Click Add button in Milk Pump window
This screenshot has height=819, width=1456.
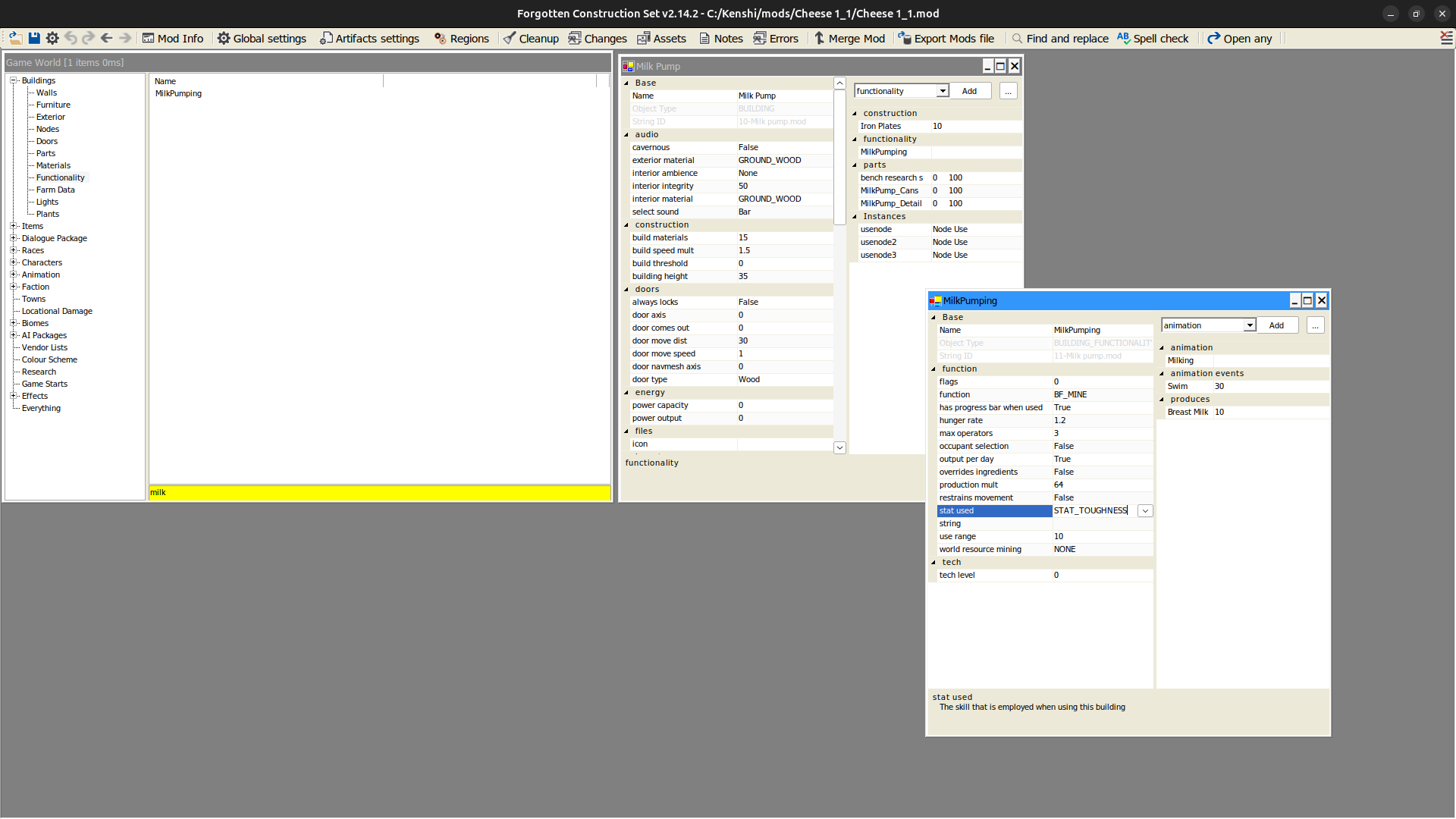point(970,91)
